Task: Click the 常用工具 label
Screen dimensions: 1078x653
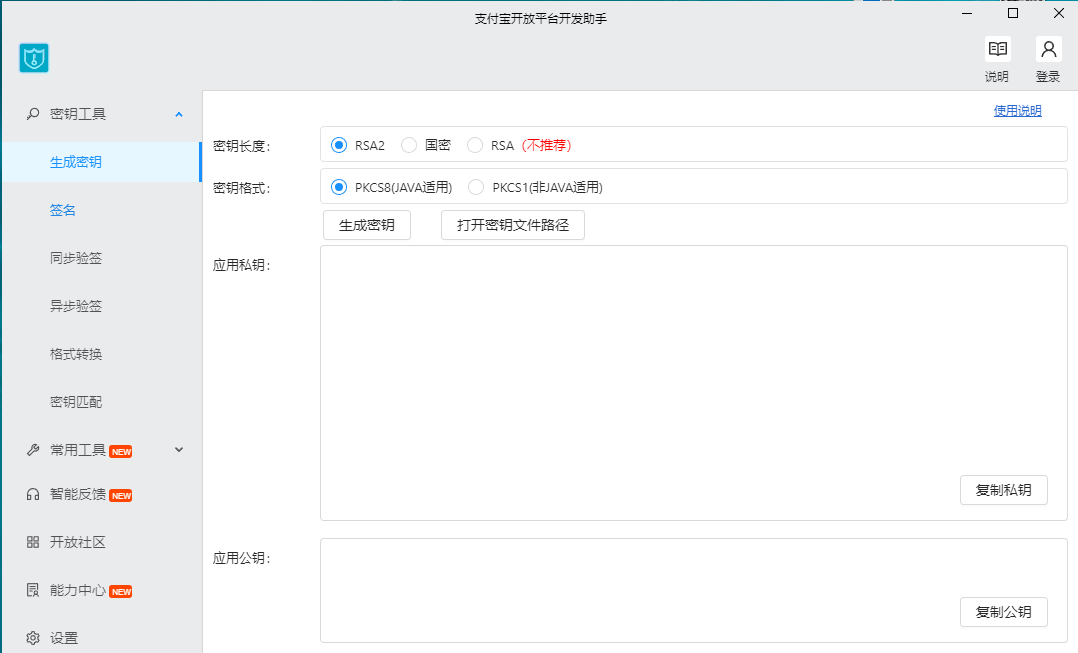Action: click(x=78, y=450)
